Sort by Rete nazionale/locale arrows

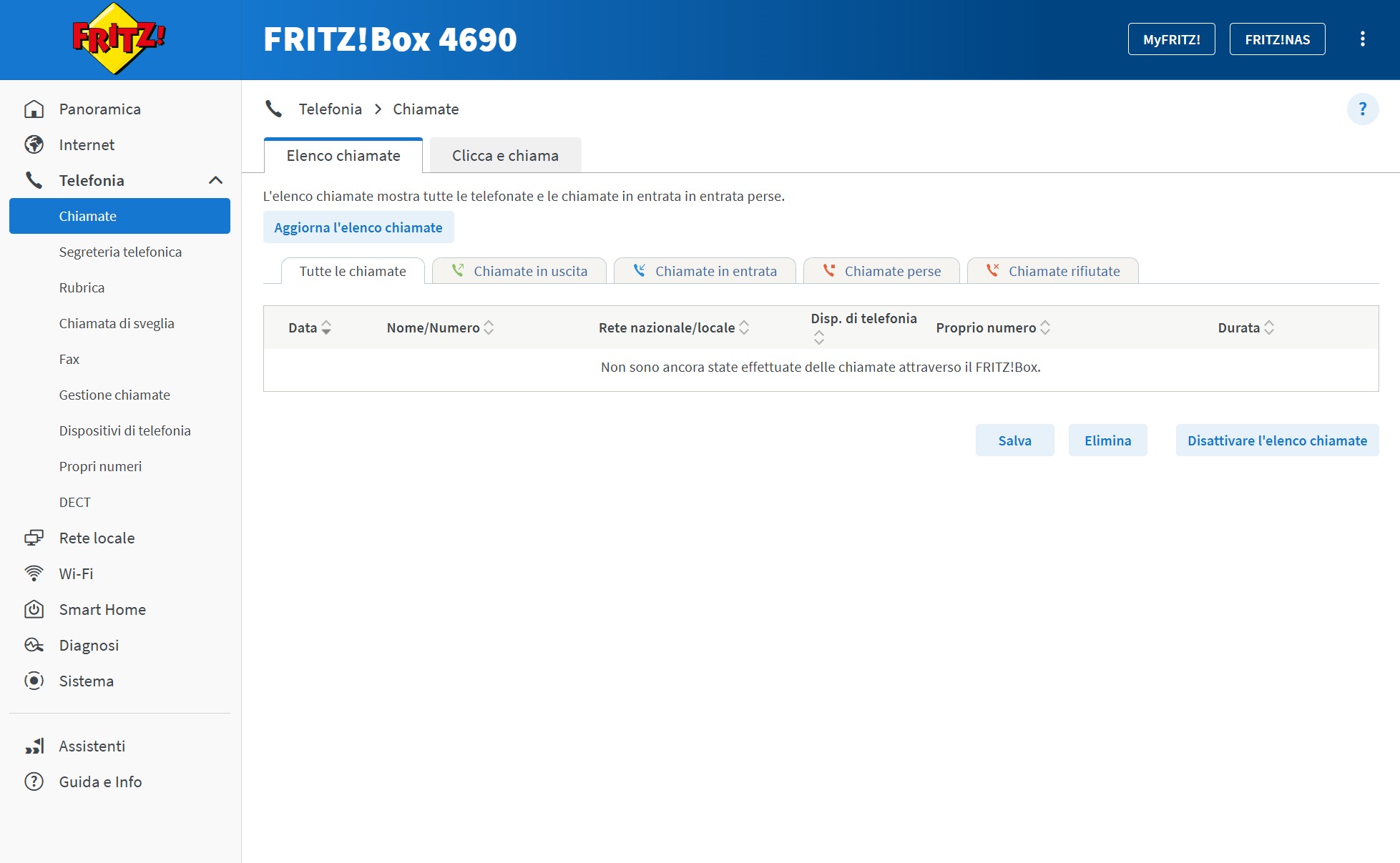744,327
